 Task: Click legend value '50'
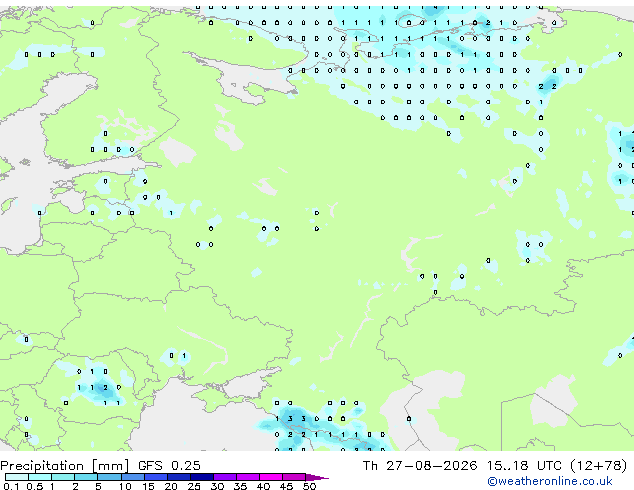tap(309, 486)
